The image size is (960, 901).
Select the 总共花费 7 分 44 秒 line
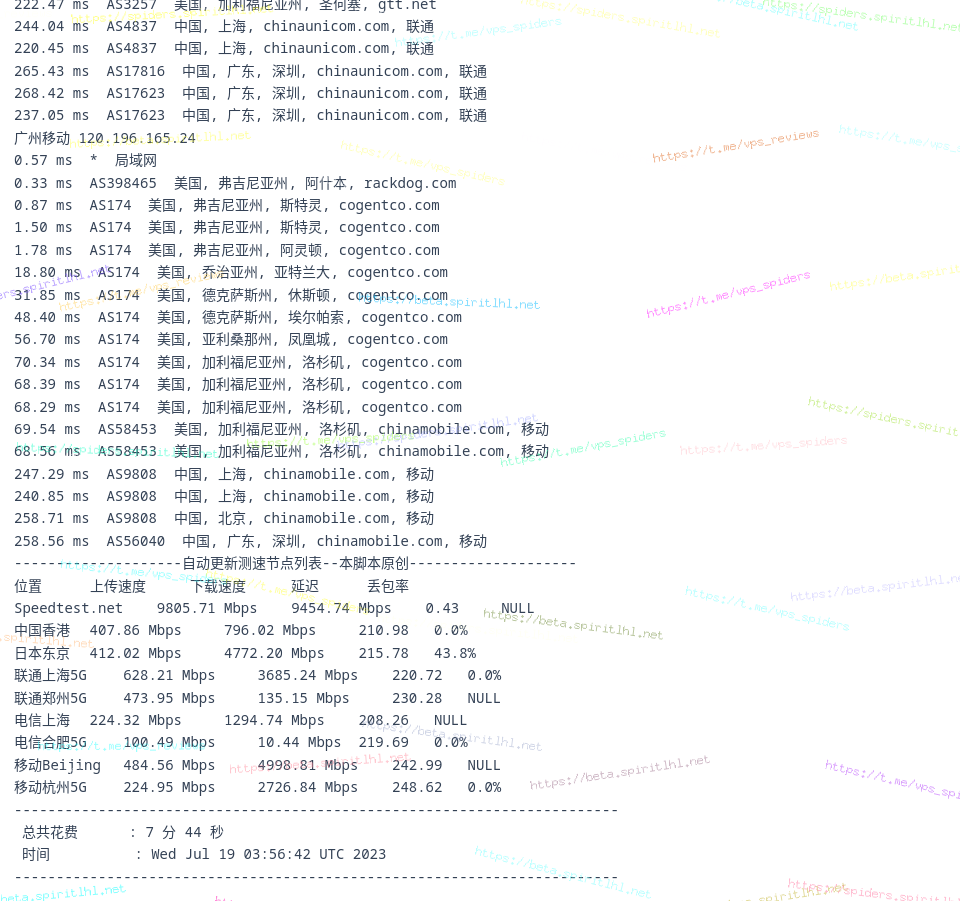coord(123,832)
